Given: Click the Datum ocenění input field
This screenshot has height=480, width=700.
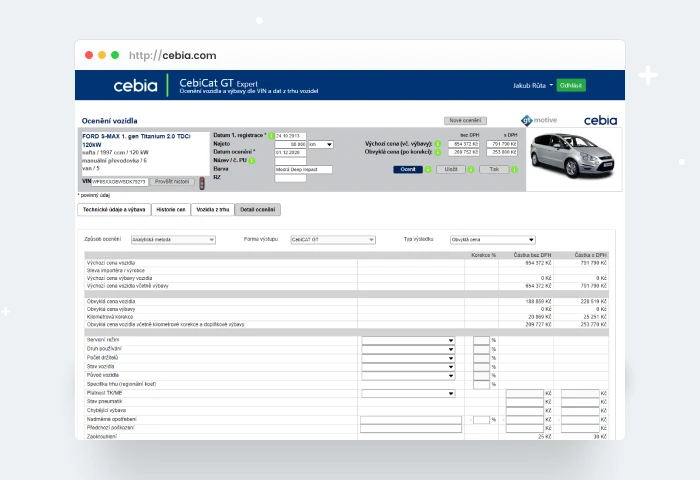Looking at the screenshot, I should click(291, 153).
